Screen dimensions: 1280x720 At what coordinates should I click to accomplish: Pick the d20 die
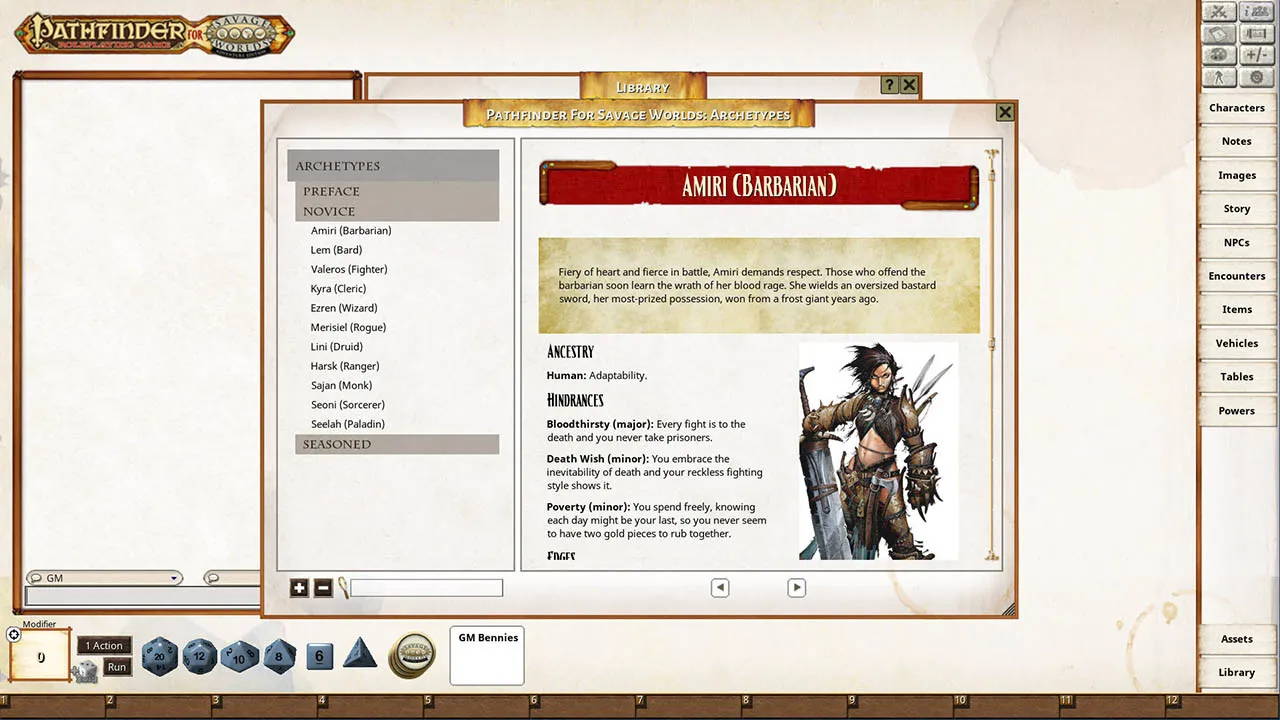pyautogui.click(x=159, y=657)
